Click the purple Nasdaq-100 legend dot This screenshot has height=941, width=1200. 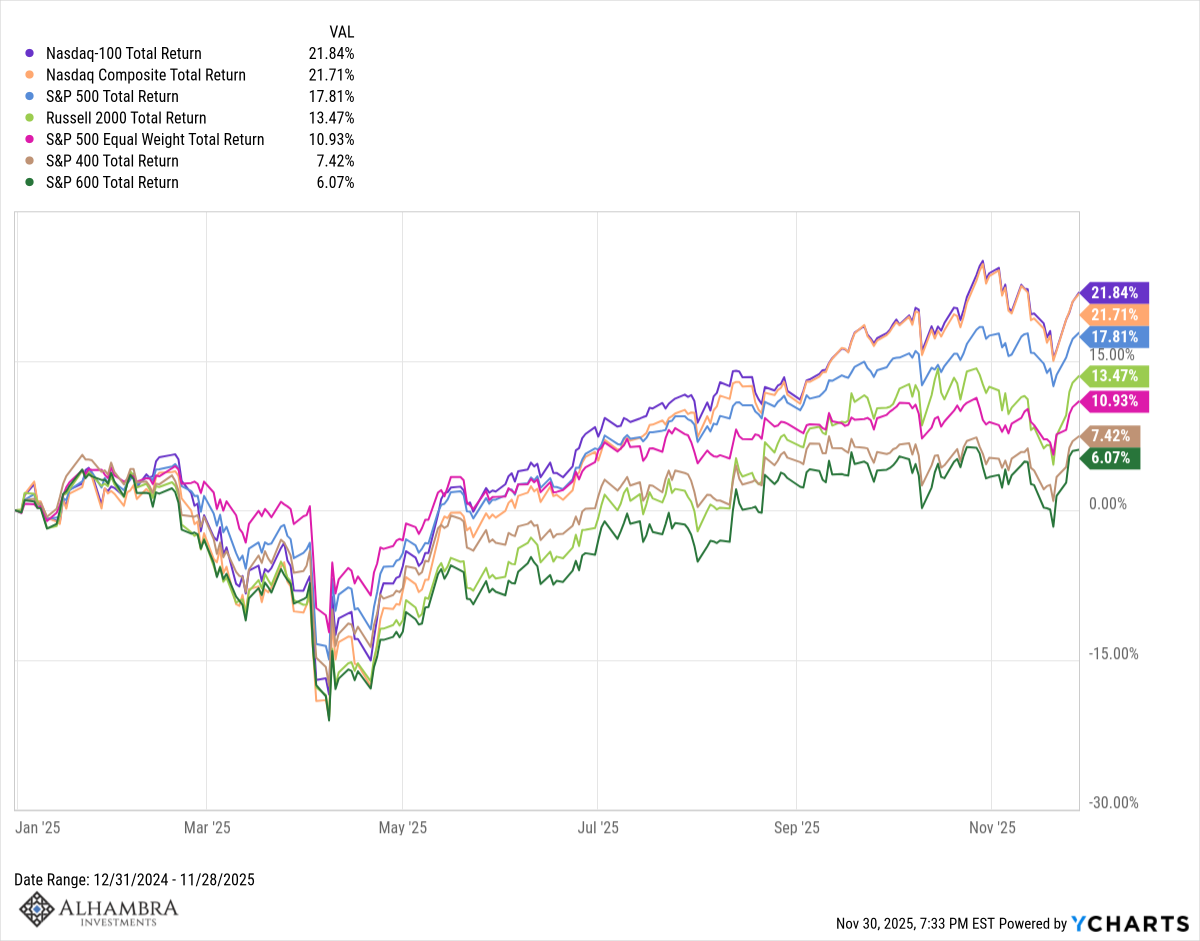30,54
